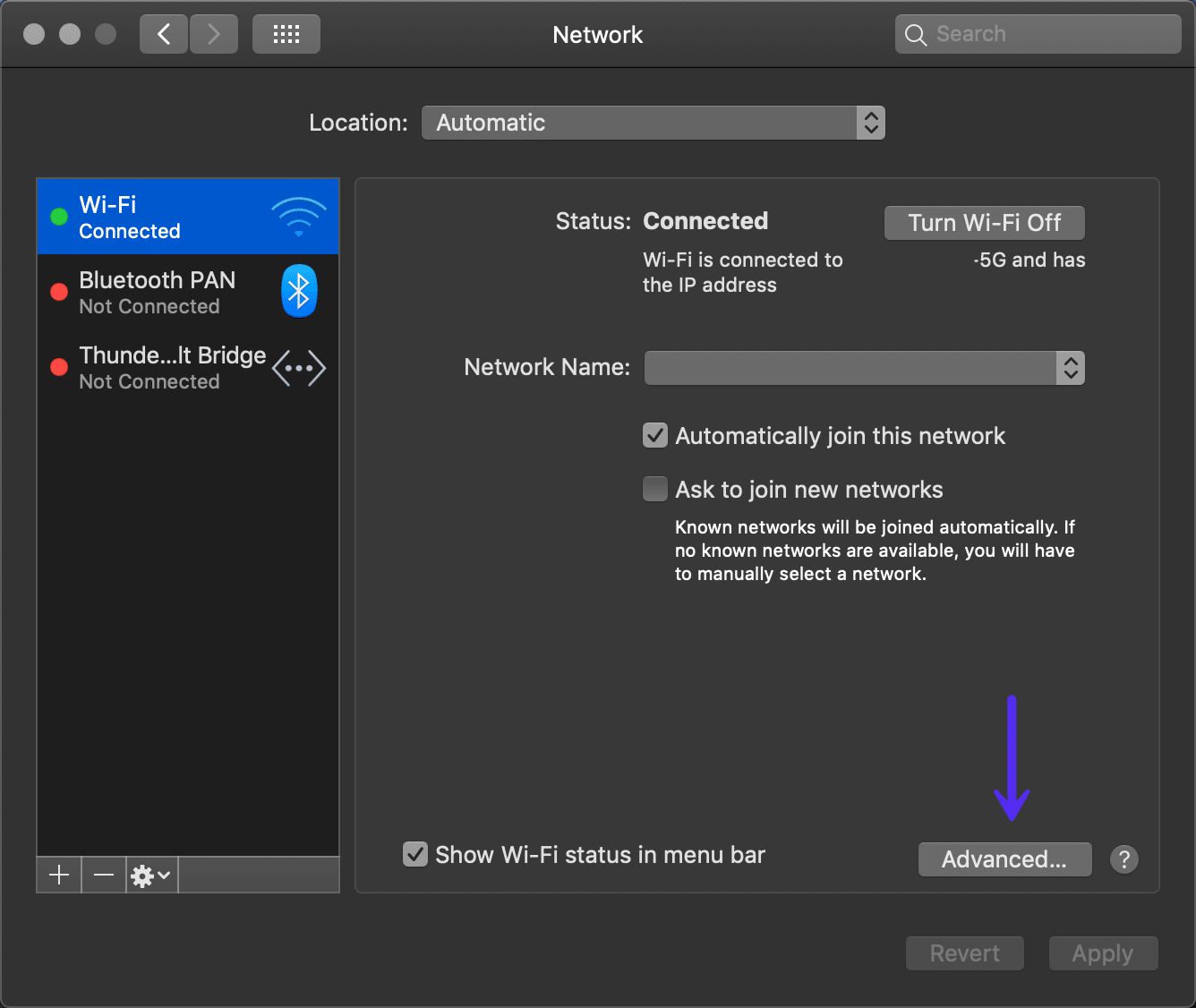Click the back navigation arrow

[x=163, y=33]
